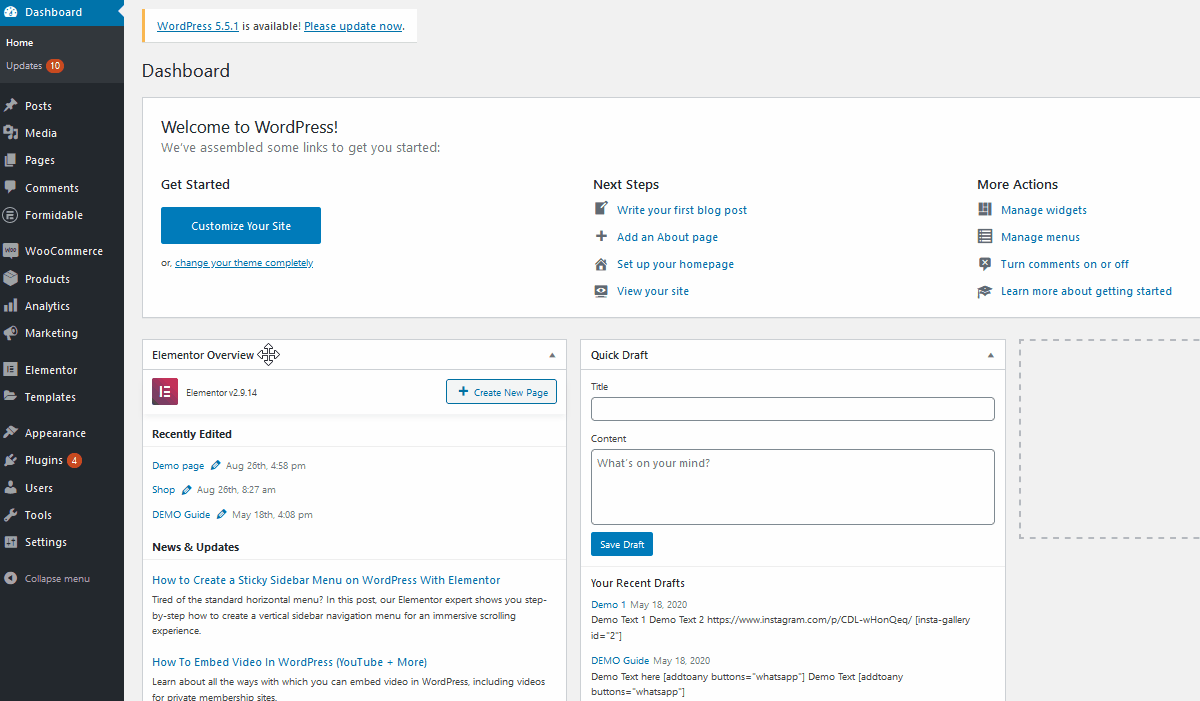Screen dimensions: 1200x701
Task: Click the Users person icon
Action: tap(11, 488)
